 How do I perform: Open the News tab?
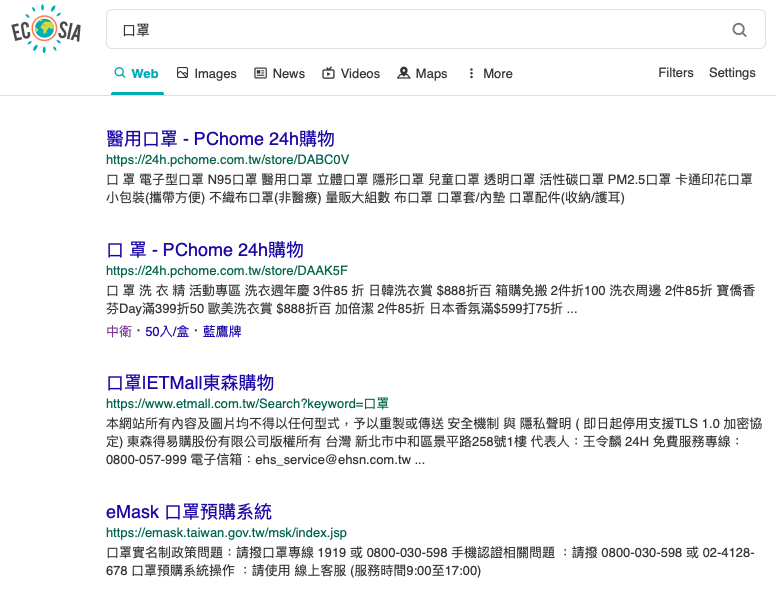click(280, 74)
